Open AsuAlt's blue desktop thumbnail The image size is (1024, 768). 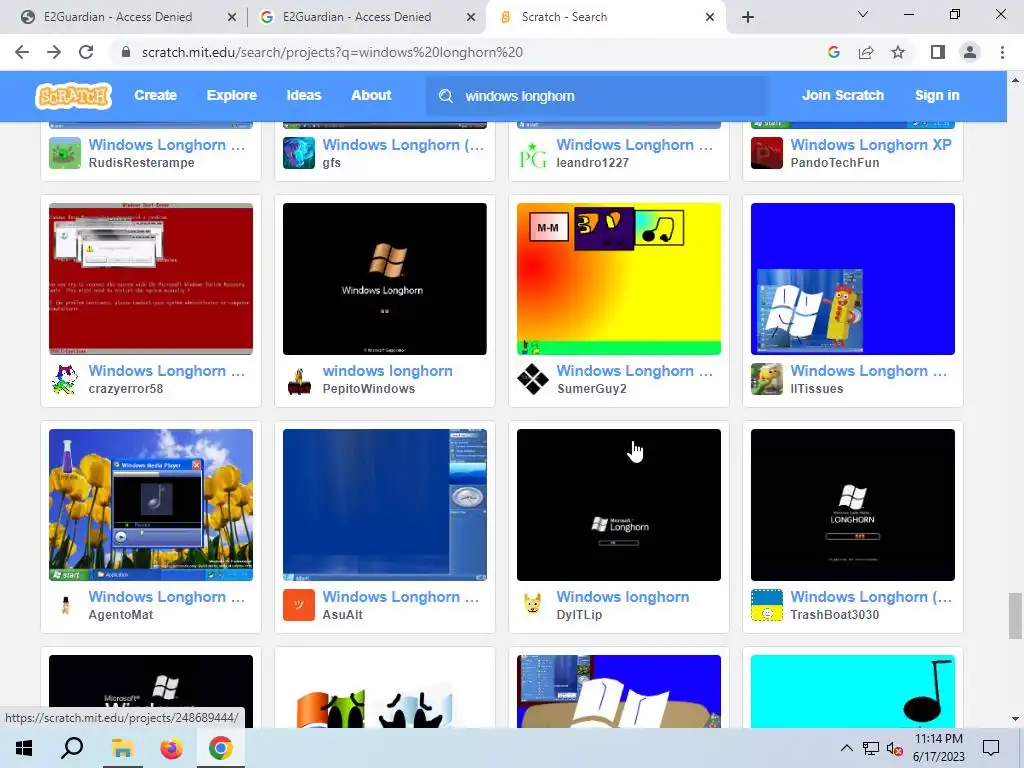[385, 505]
